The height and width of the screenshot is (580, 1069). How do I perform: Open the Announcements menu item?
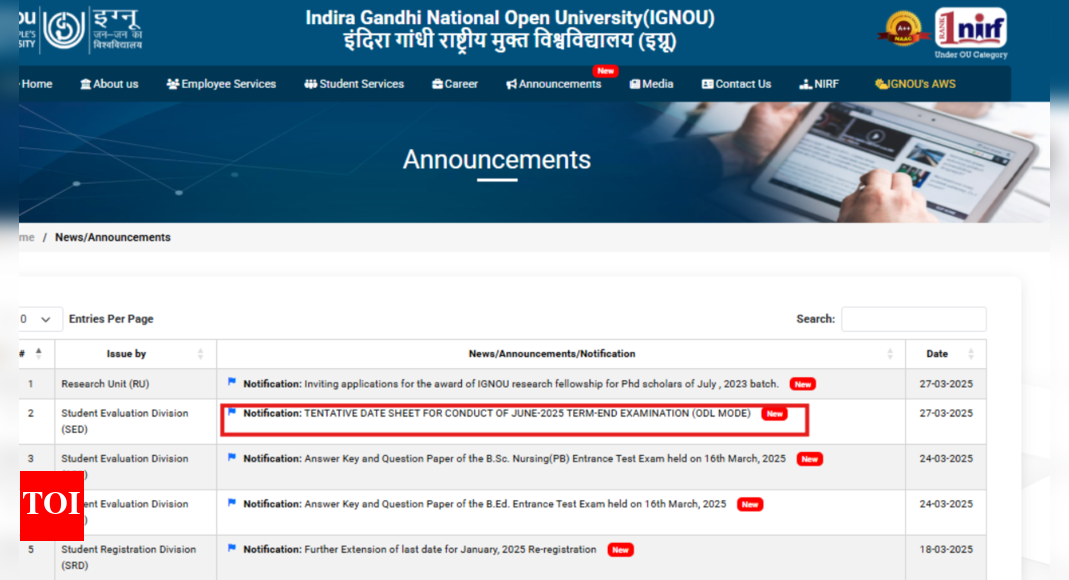(x=554, y=84)
